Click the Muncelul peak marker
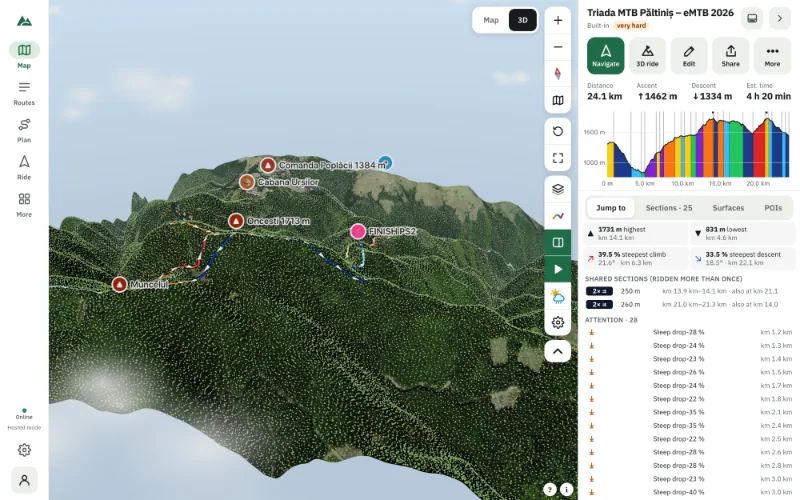The width and height of the screenshot is (800, 500). click(x=119, y=284)
